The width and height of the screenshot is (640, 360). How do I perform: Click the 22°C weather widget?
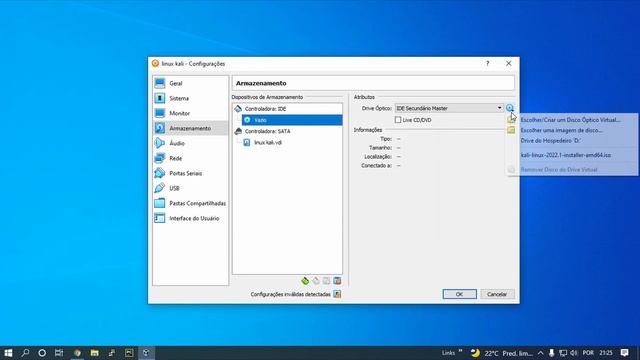point(501,353)
